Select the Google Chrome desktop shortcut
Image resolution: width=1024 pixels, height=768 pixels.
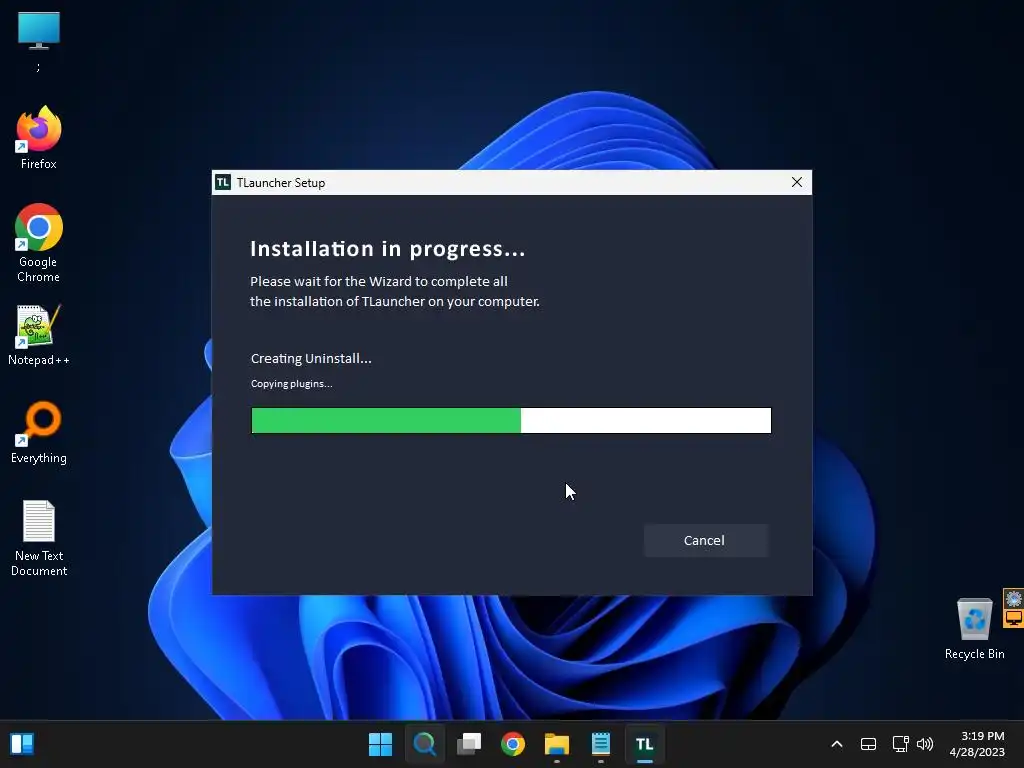click(x=39, y=243)
